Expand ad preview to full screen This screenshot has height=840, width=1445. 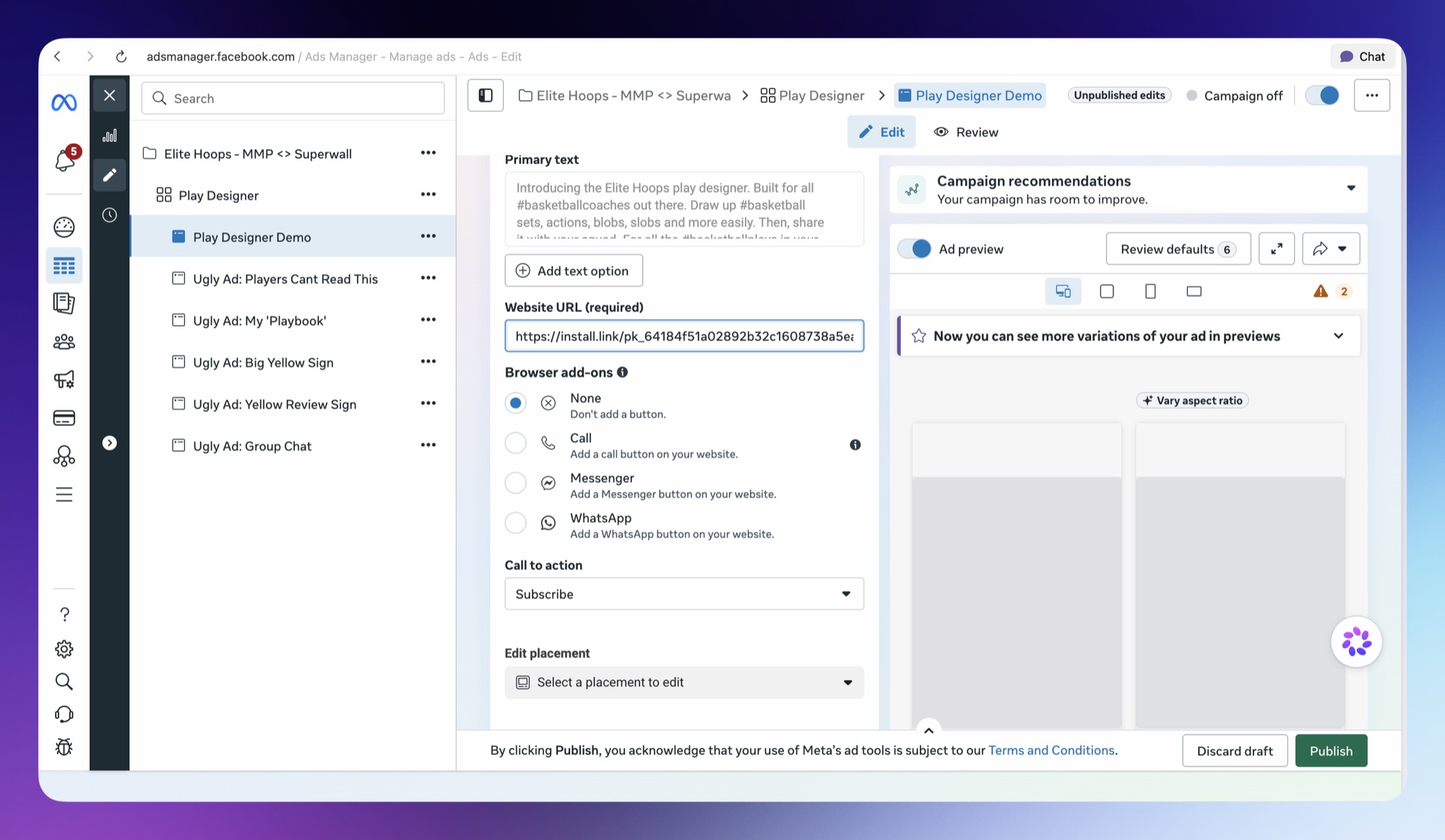(x=1277, y=248)
